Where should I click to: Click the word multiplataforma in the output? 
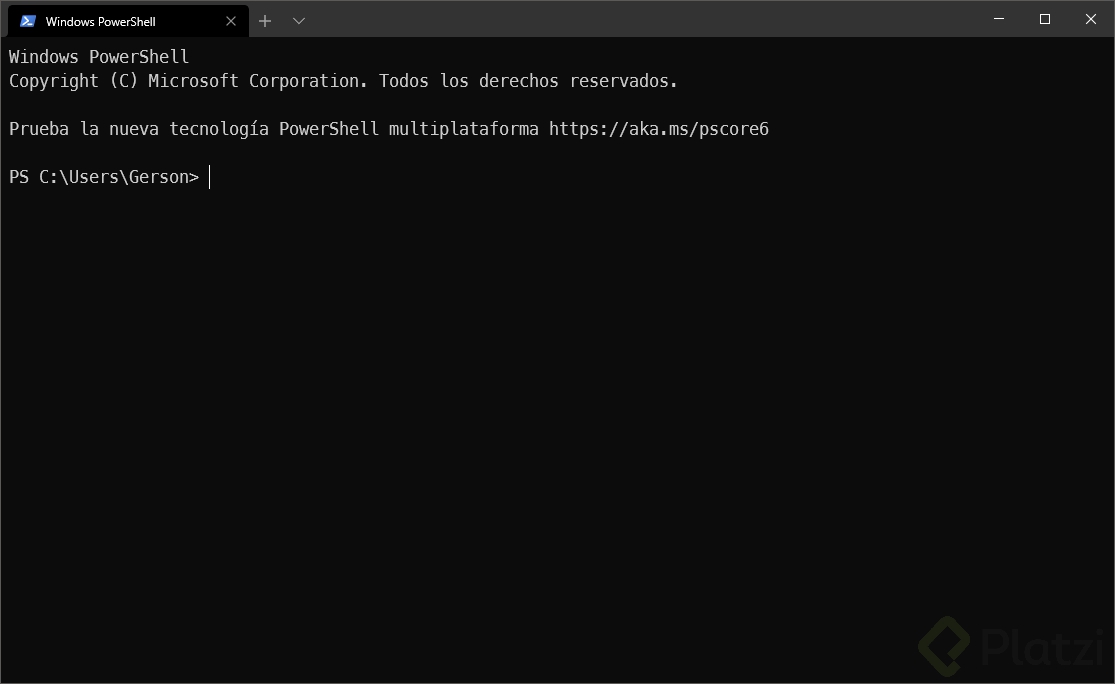coord(464,129)
